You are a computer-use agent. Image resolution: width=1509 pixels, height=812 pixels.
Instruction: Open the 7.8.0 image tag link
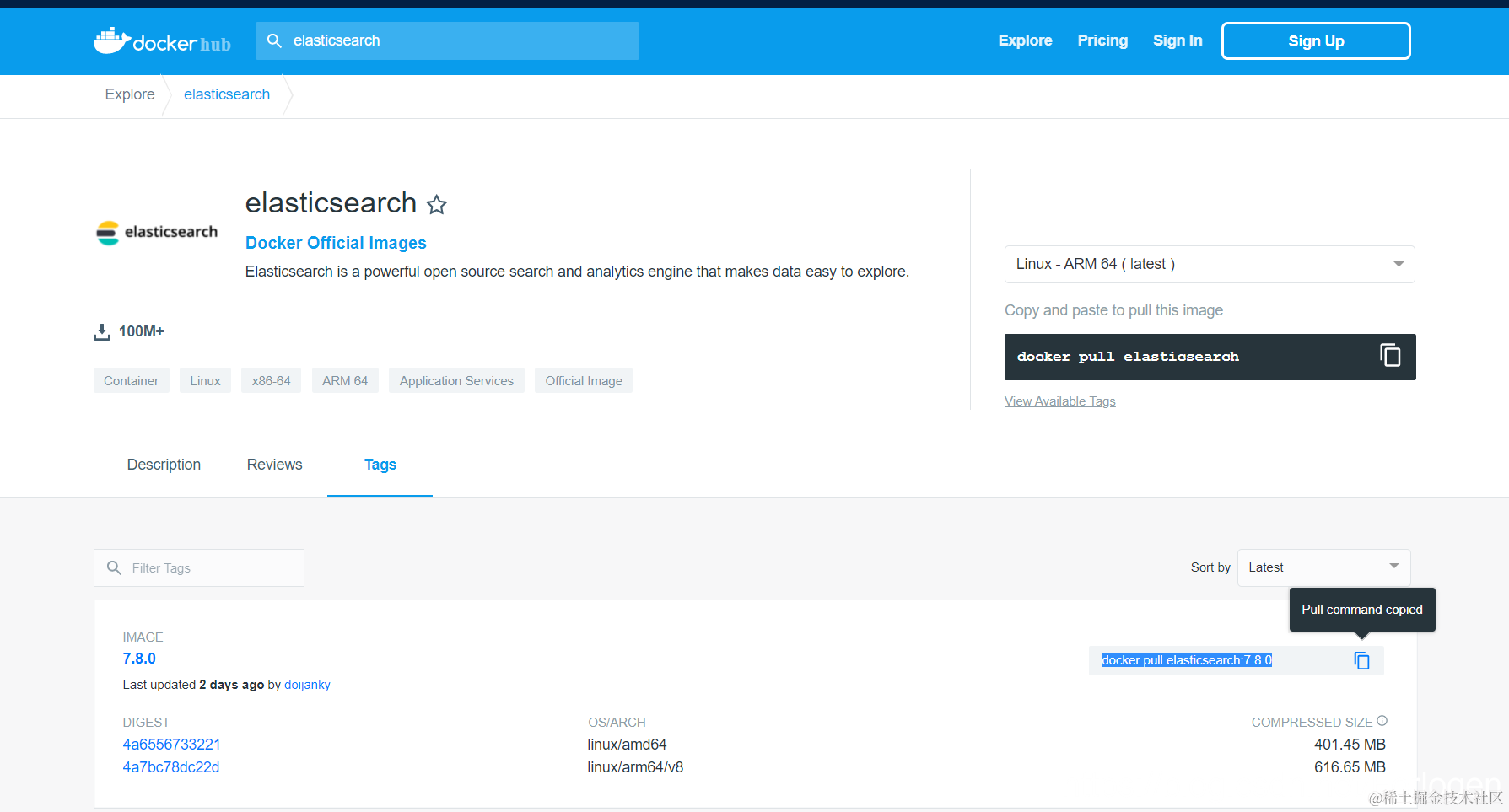coord(139,659)
